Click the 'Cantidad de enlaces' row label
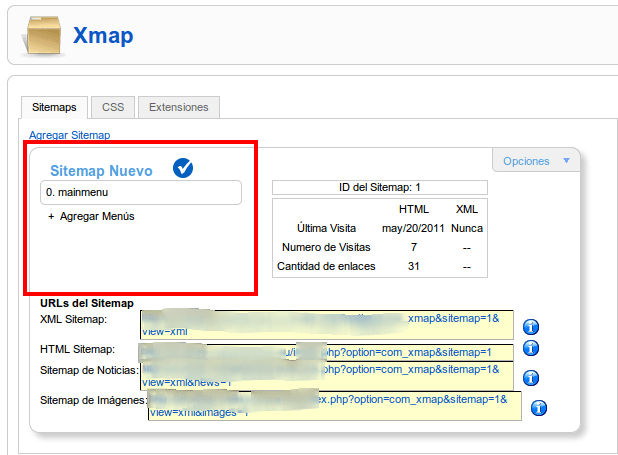 click(326, 266)
